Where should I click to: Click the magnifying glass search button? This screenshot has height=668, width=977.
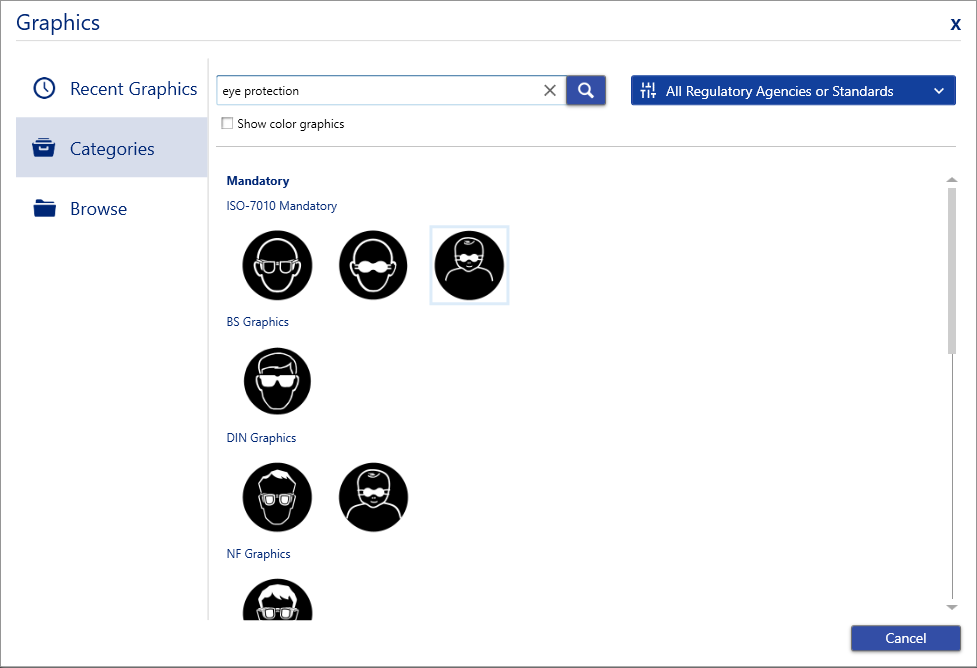click(x=586, y=91)
